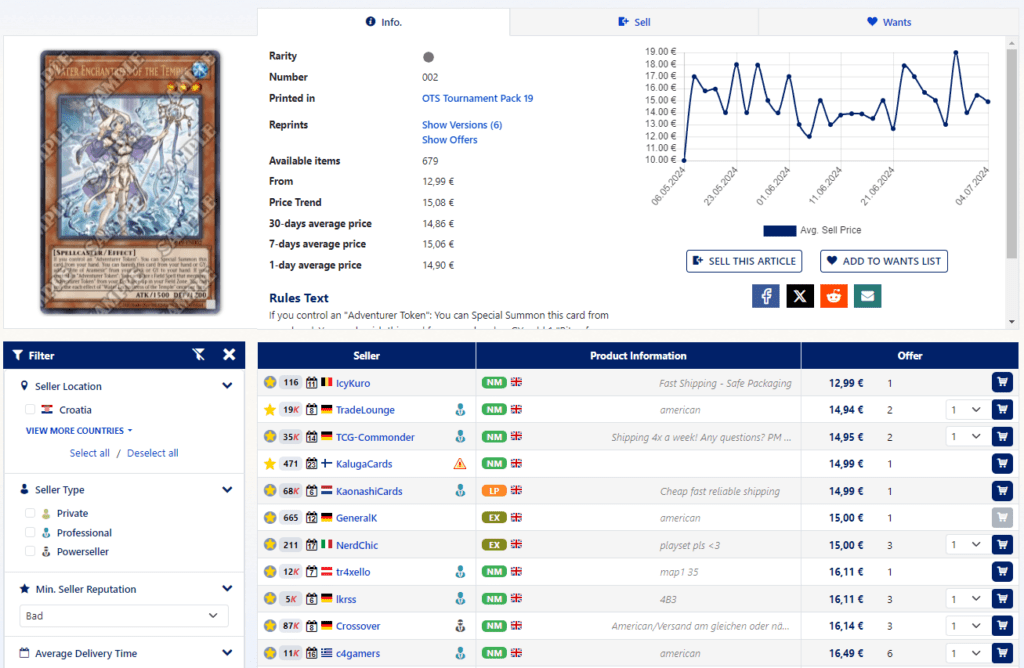The width and height of the screenshot is (1024, 668).
Task: Switch to the Info. tab
Action: pos(383,22)
